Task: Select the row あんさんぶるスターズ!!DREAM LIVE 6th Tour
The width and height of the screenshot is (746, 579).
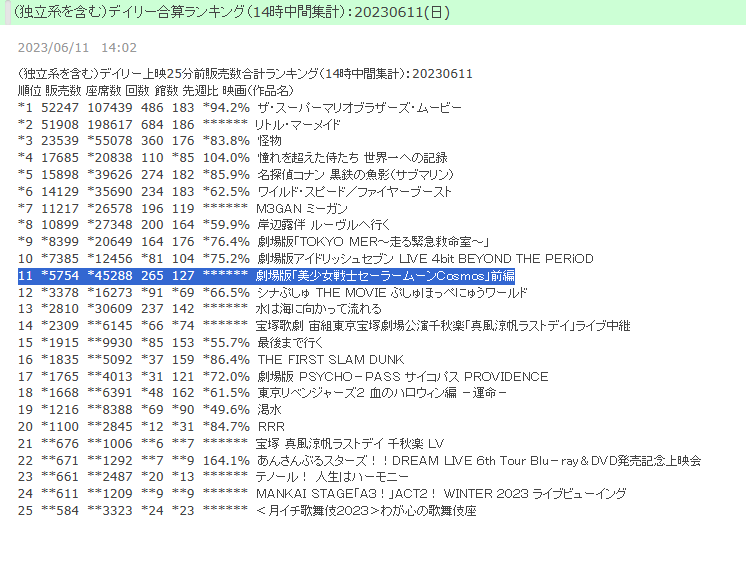Action: pos(360,461)
